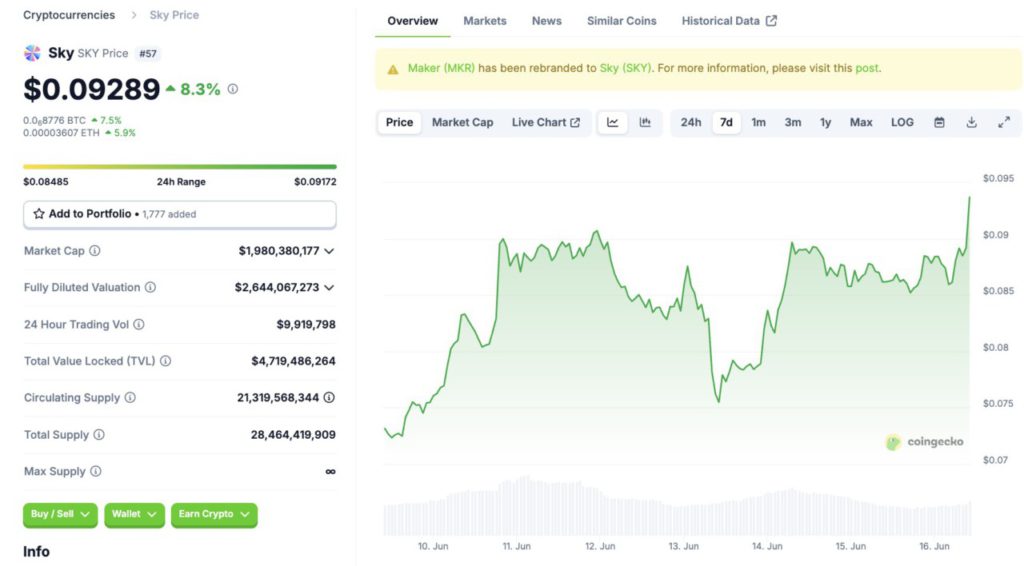This screenshot has width=1024, height=566.
Task: Click the Info section heading
Action: (36, 552)
